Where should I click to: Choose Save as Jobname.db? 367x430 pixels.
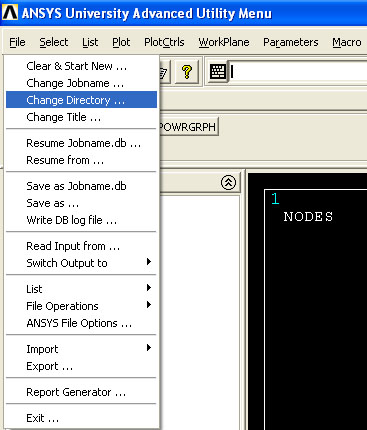tap(81, 186)
